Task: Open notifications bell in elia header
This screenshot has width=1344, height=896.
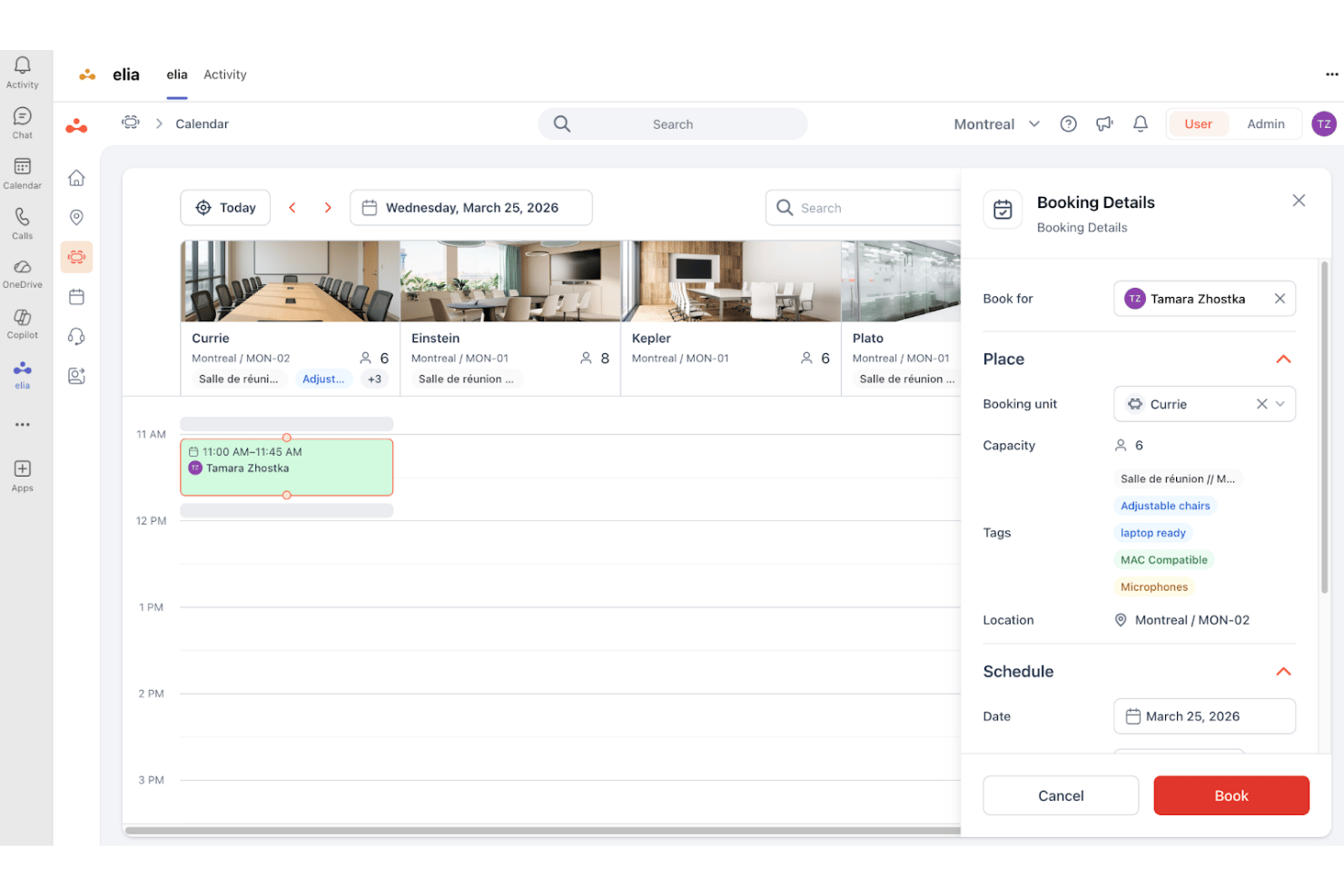Action: (1141, 124)
